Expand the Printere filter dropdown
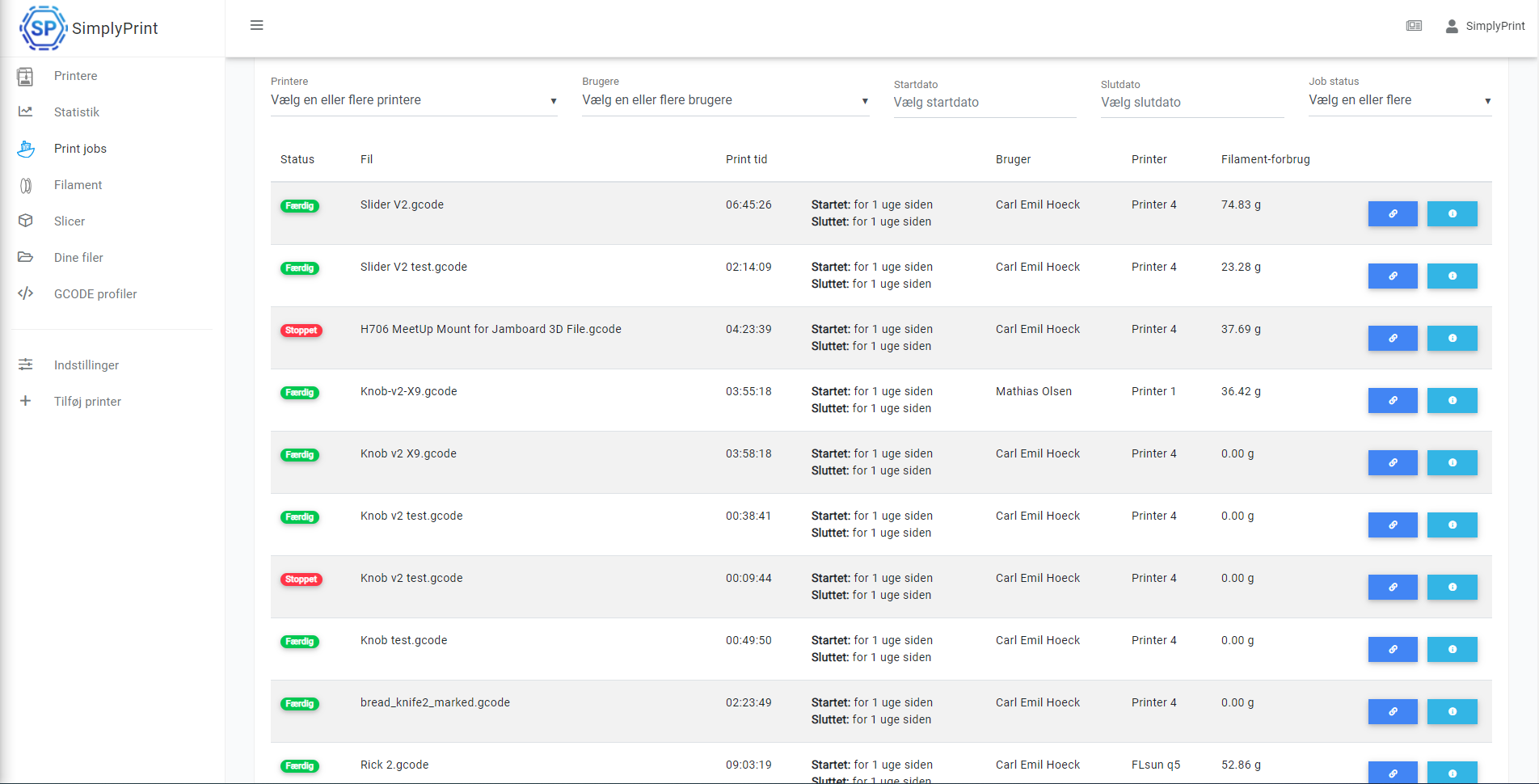Screen dimensions: 1539x784 point(414,100)
